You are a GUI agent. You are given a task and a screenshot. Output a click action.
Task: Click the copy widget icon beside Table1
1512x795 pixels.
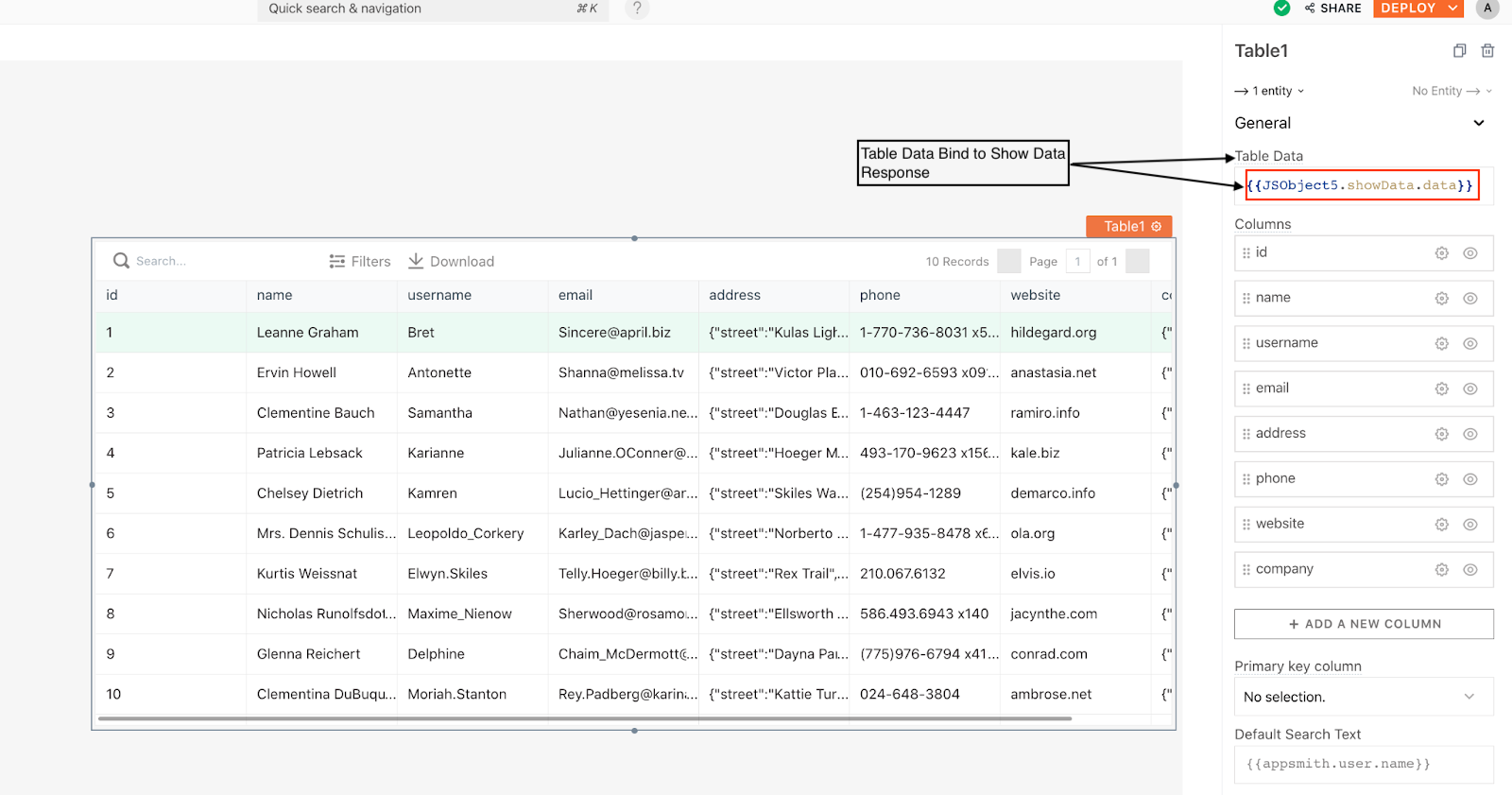(1459, 51)
